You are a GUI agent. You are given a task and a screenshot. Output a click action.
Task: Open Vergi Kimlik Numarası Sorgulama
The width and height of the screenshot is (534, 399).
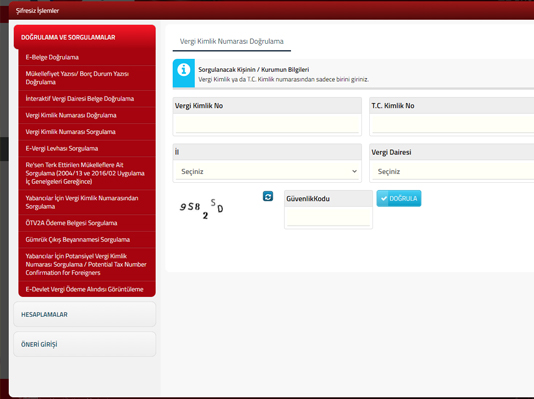[87, 132]
